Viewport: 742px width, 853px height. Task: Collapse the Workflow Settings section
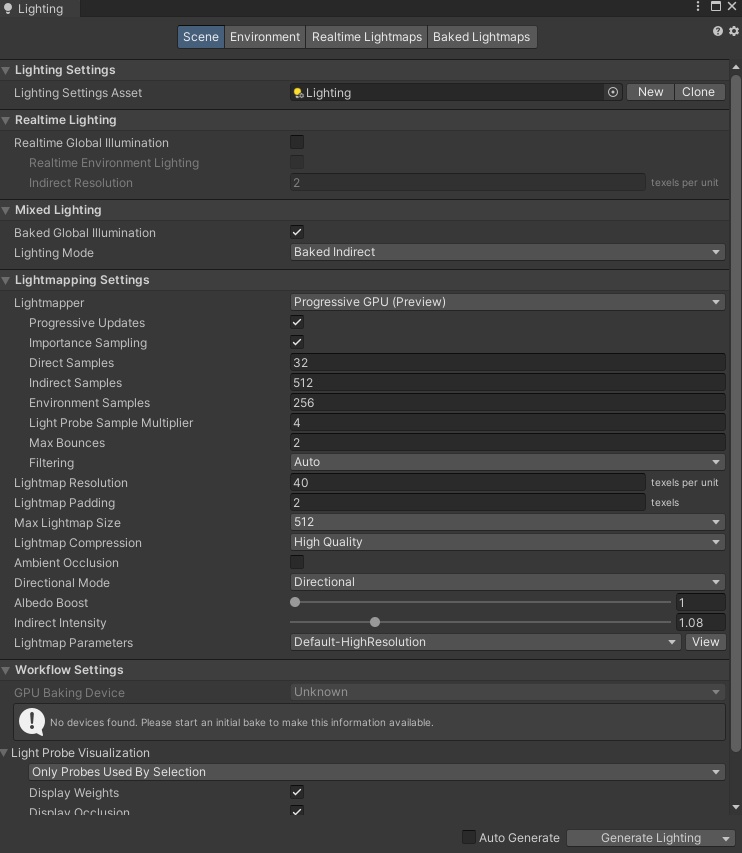[x=6, y=670]
